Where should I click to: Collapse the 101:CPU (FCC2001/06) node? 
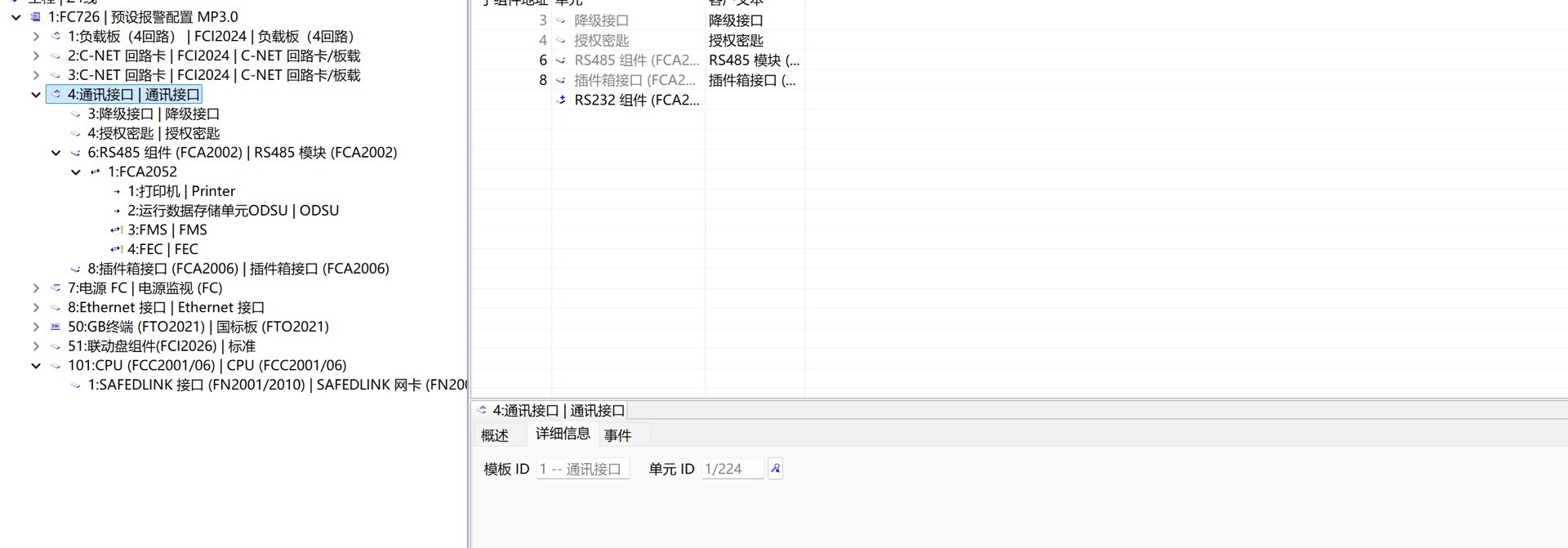pos(36,366)
